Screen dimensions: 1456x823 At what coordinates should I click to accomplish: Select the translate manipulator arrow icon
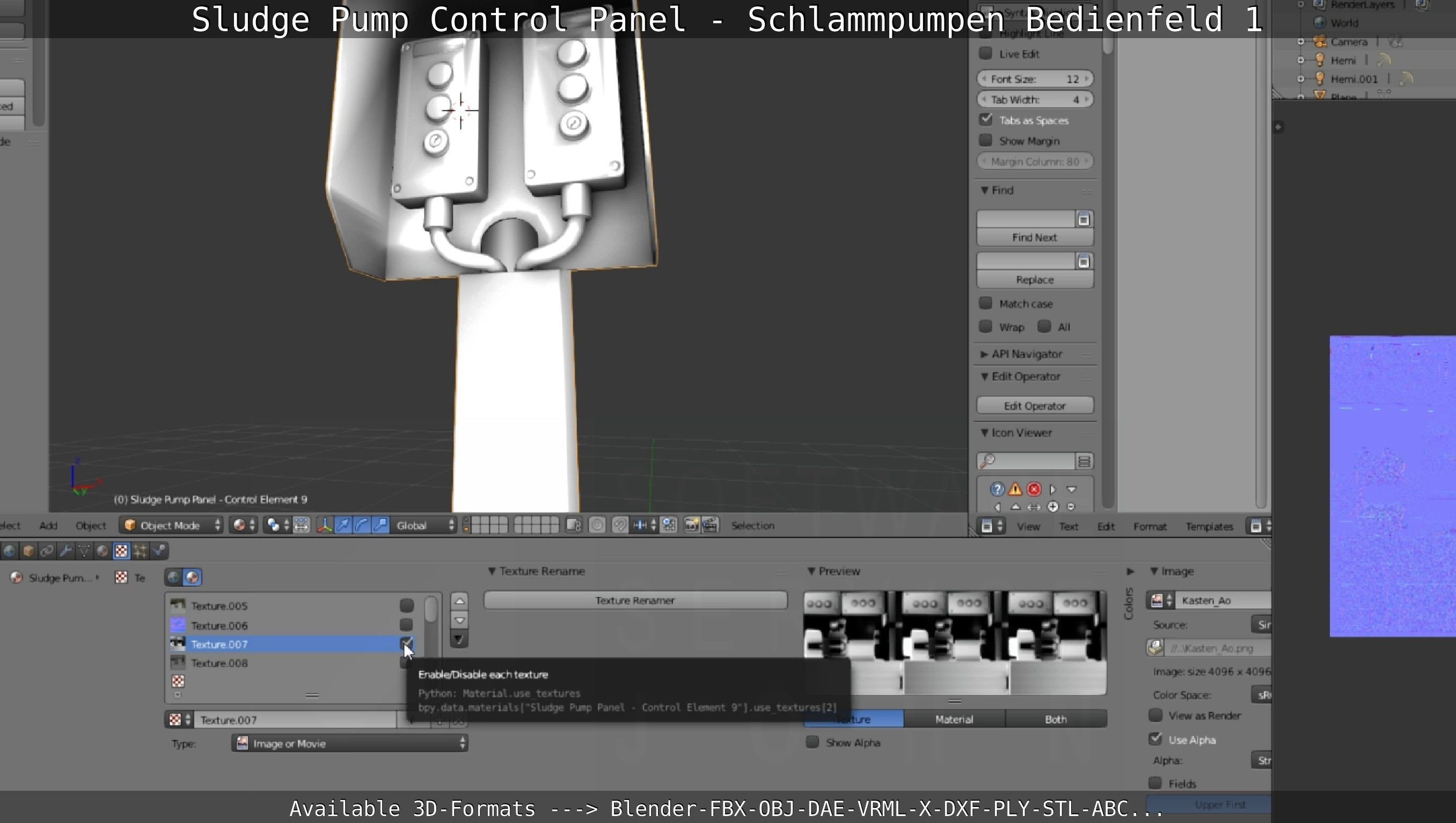pyautogui.click(x=343, y=525)
